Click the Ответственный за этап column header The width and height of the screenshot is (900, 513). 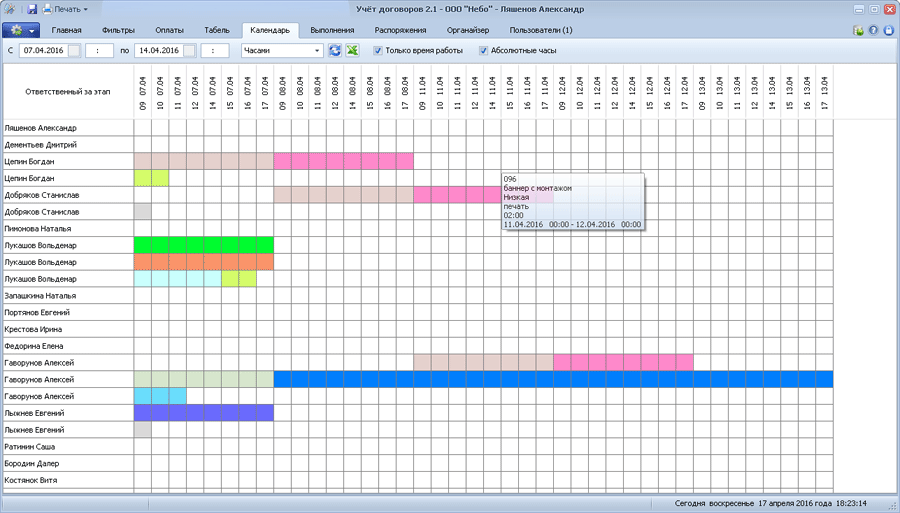[68, 92]
